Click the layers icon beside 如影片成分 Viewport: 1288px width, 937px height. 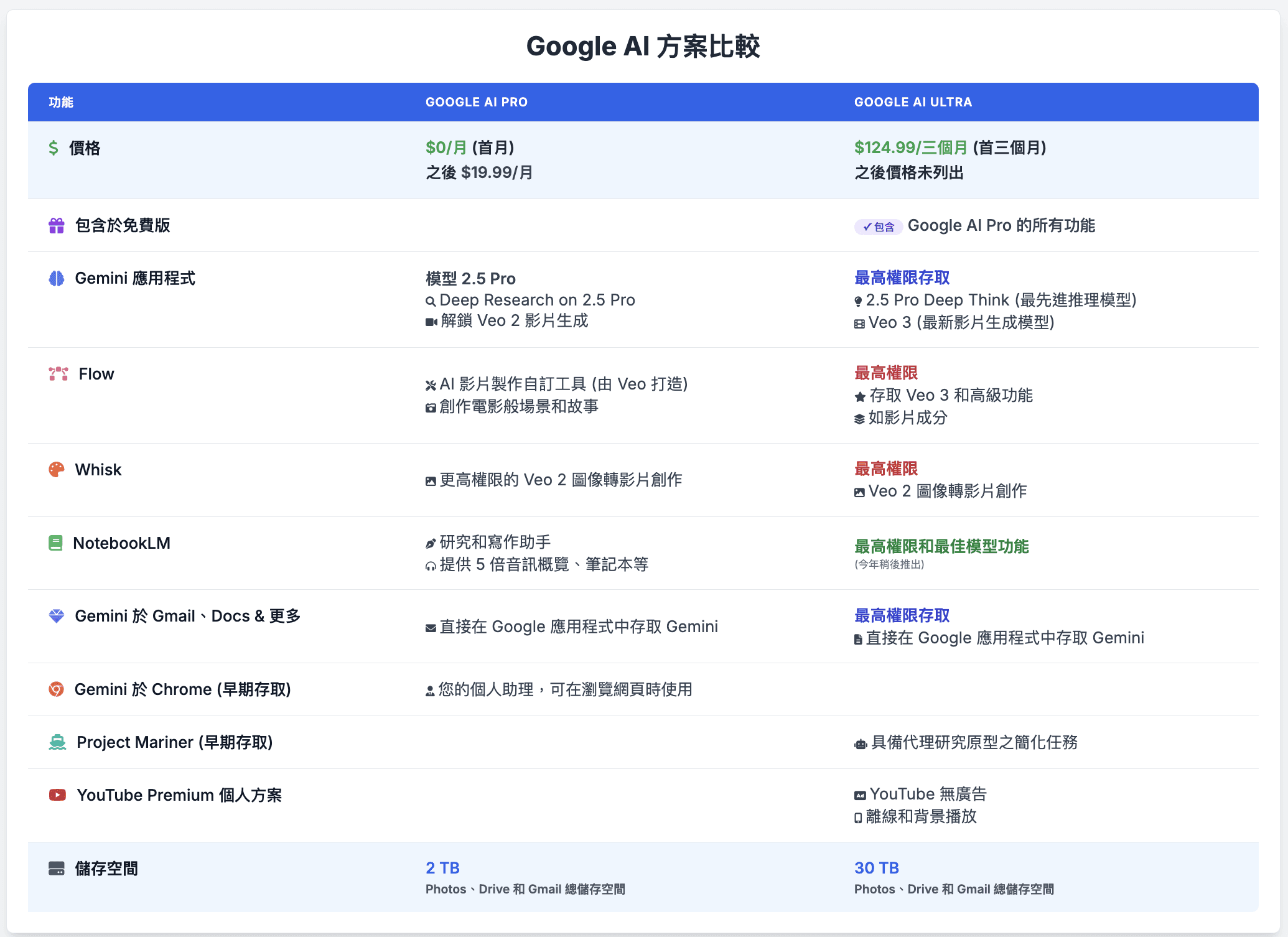click(x=859, y=419)
